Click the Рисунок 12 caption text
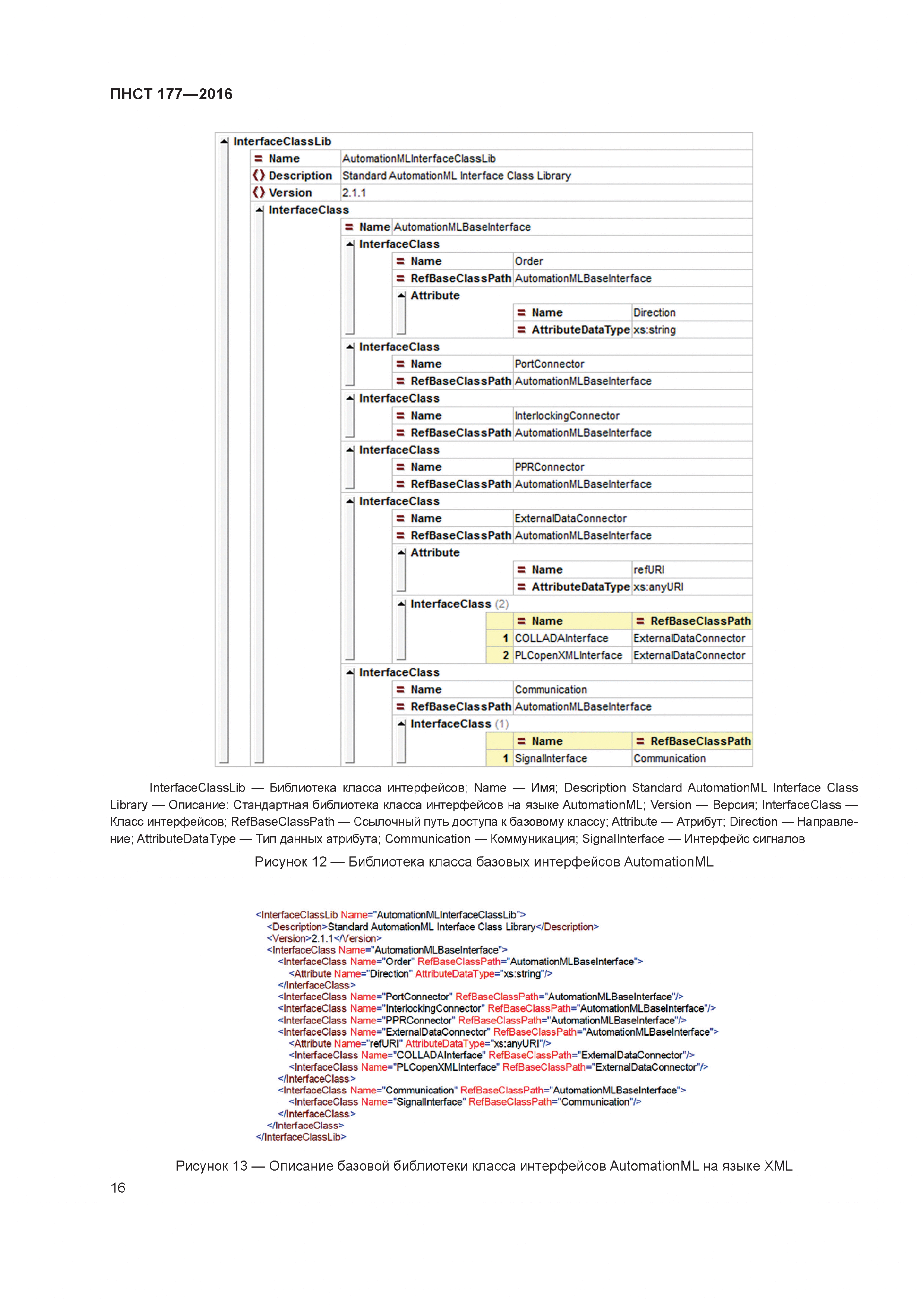 coord(484,862)
